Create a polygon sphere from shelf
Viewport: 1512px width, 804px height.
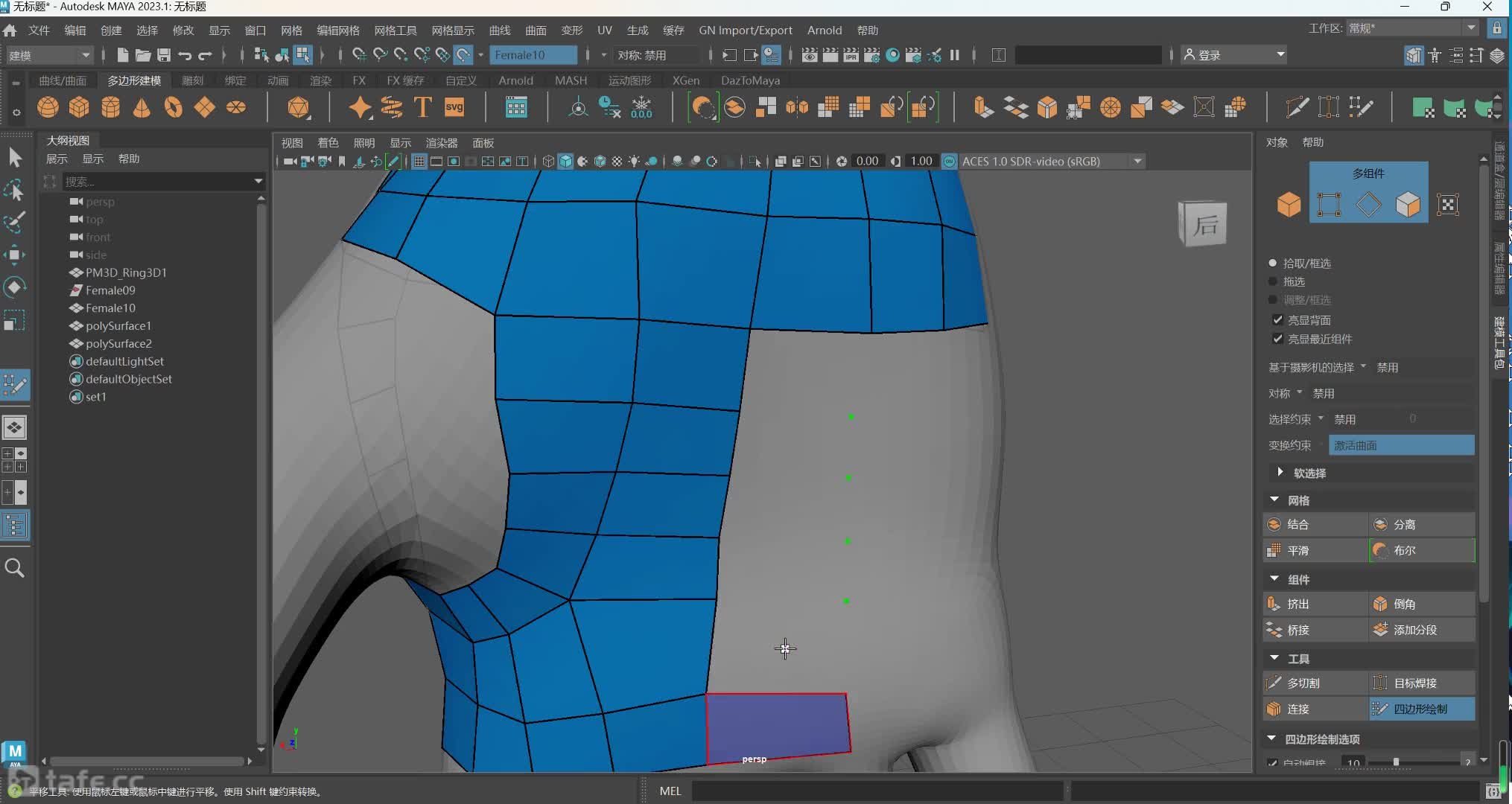tap(48, 107)
